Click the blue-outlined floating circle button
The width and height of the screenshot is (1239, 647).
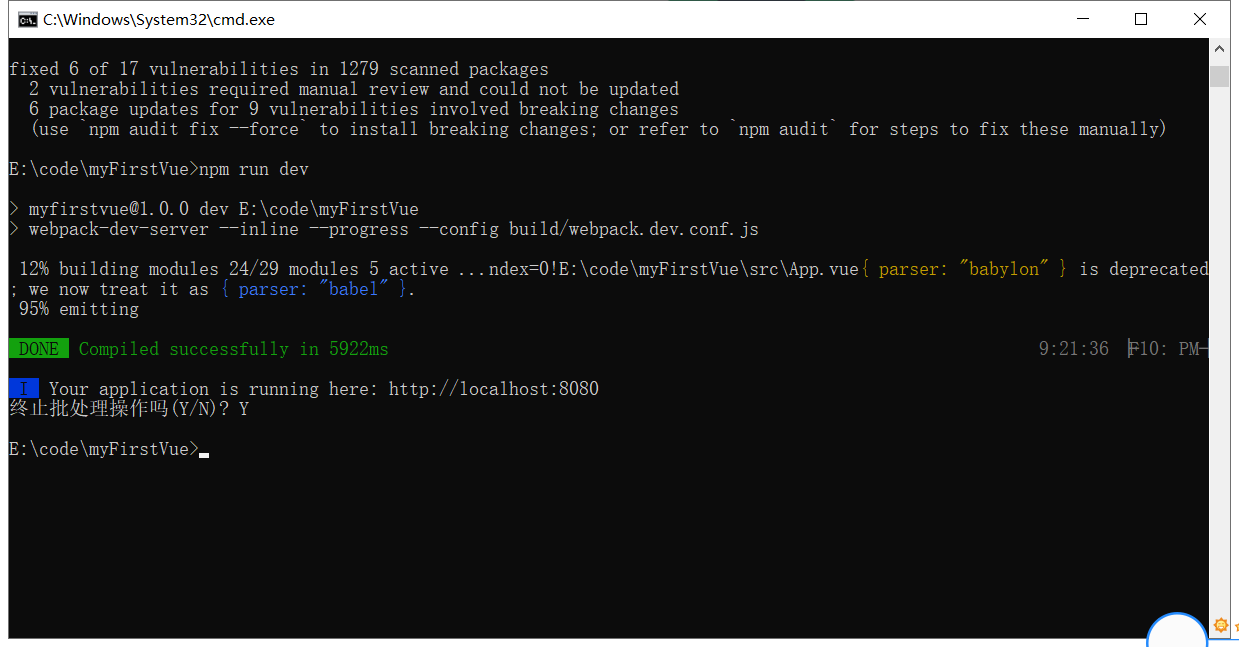point(1177,633)
